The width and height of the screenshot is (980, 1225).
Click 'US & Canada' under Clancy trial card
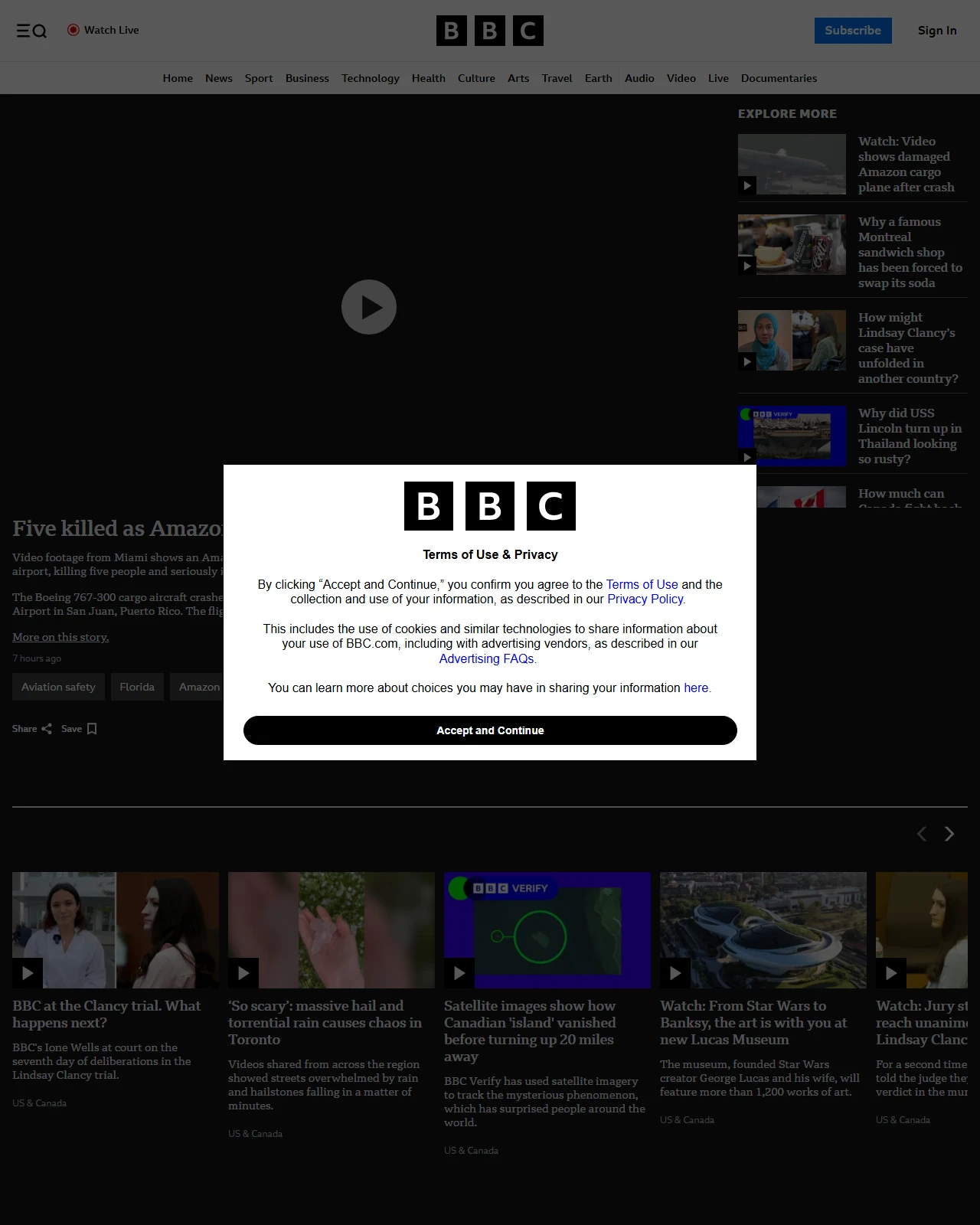click(39, 1103)
